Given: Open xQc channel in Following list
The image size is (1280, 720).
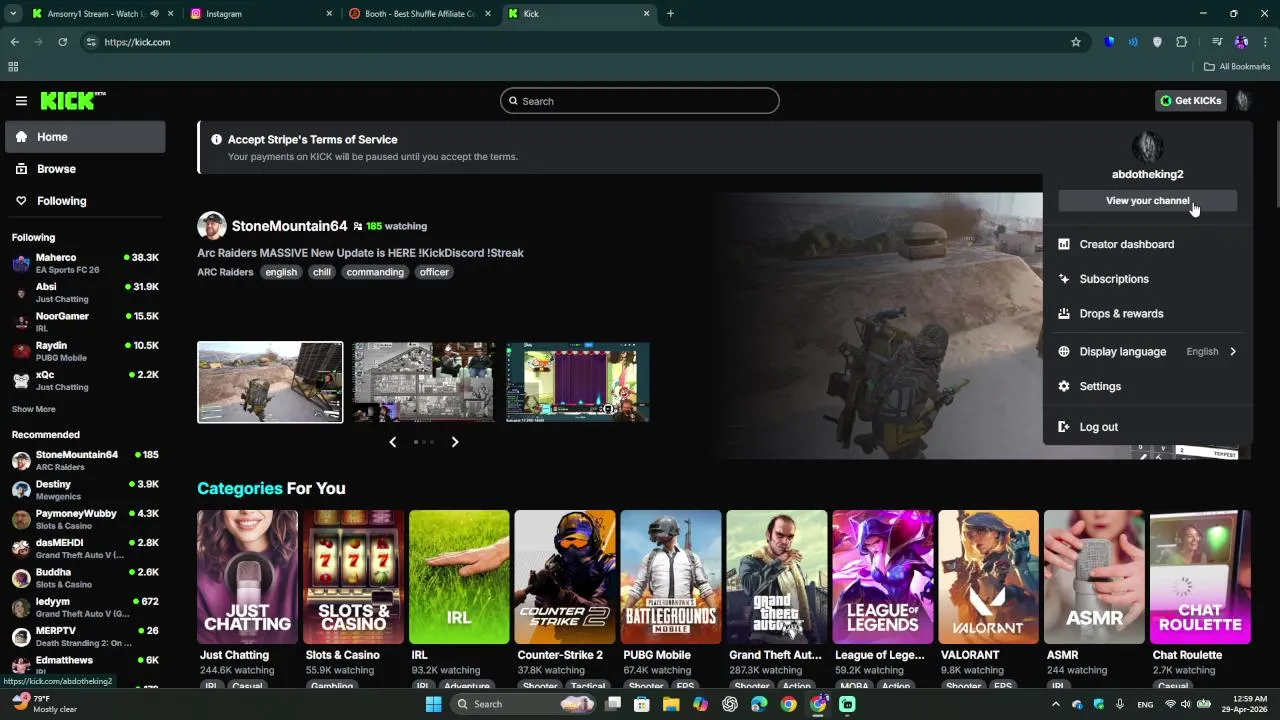Looking at the screenshot, I should click(x=85, y=381).
